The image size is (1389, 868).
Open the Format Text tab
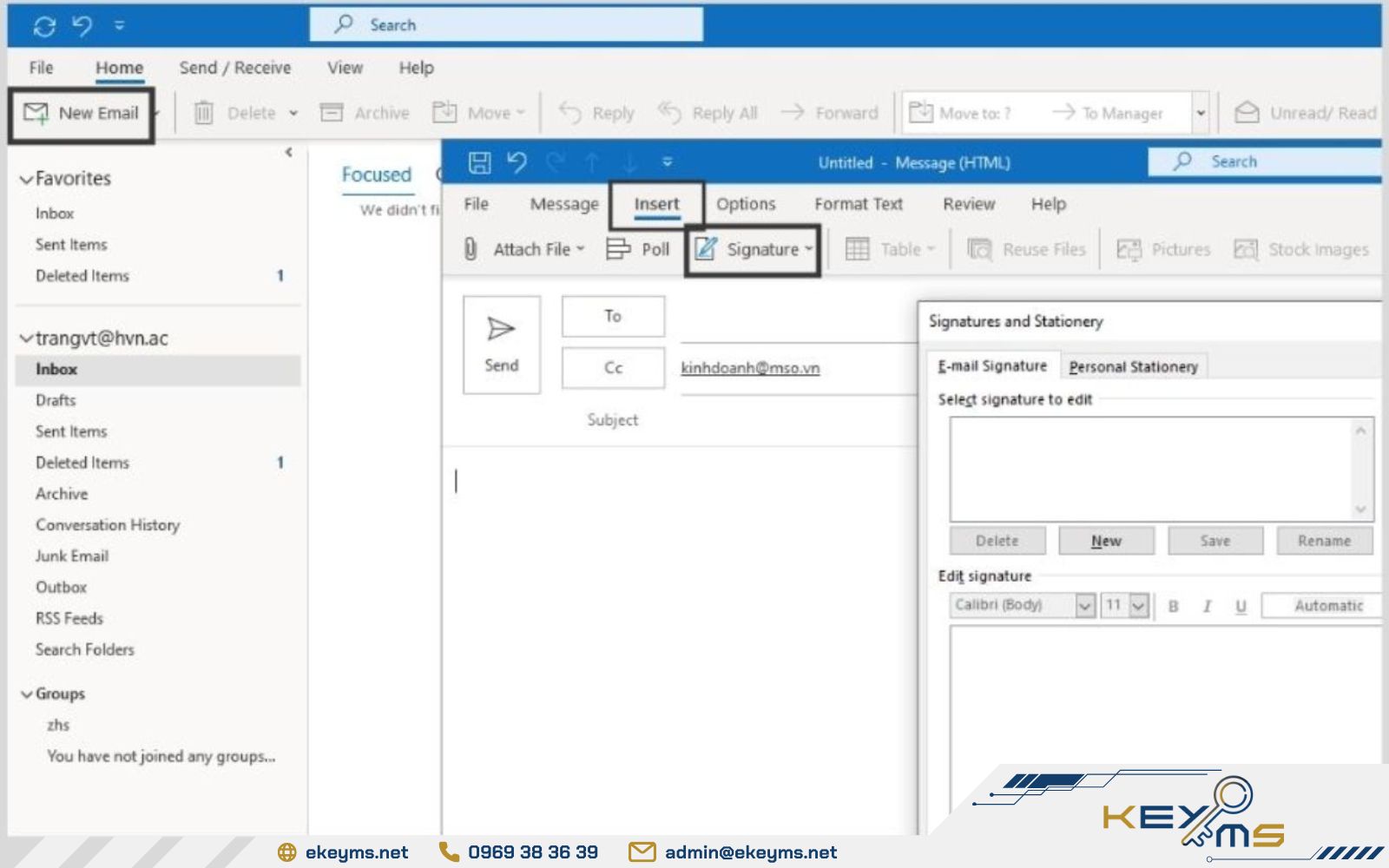[x=859, y=205]
